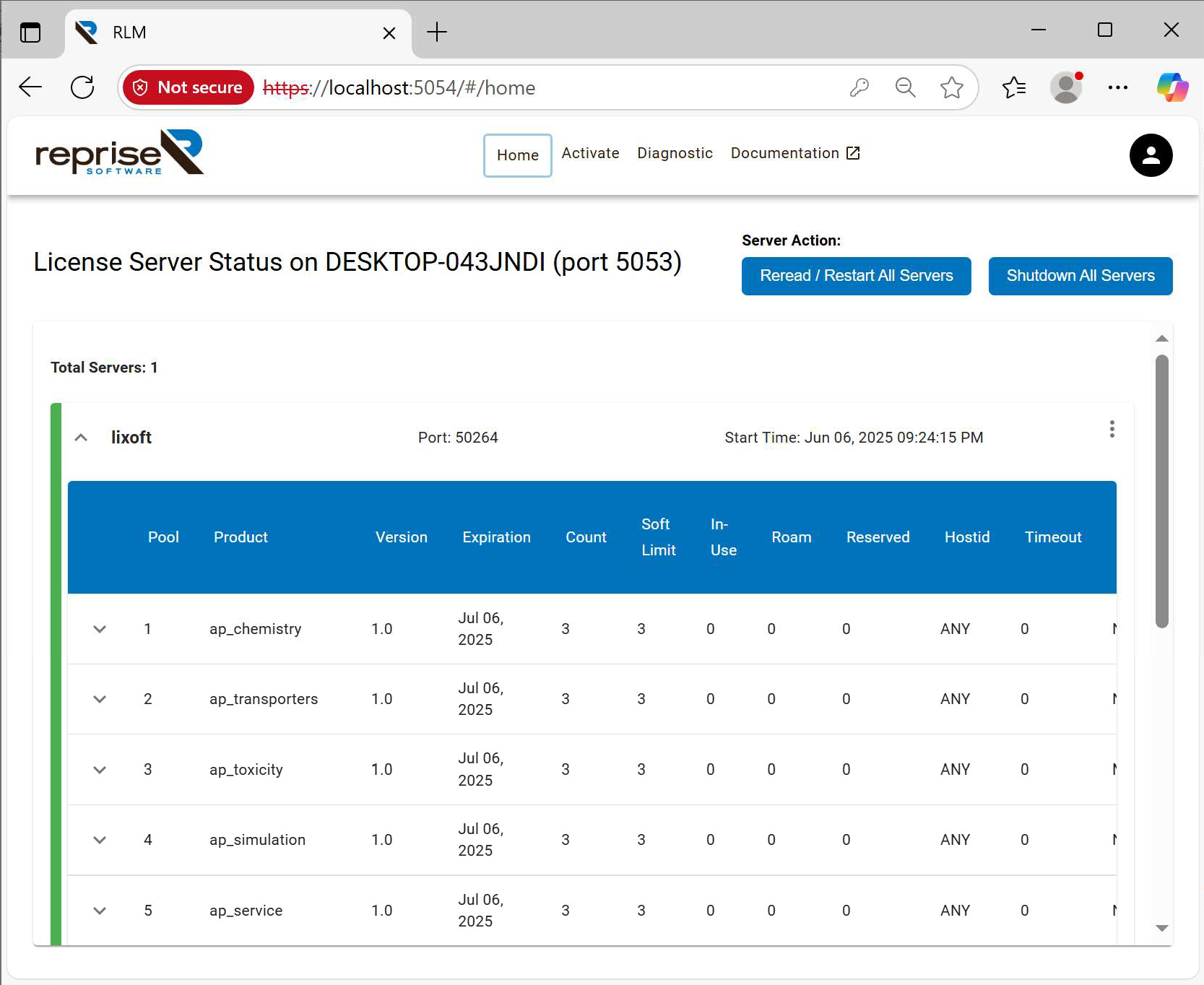Viewport: 1204px width, 985px height.
Task: Click the browser back arrow
Action: (30, 87)
